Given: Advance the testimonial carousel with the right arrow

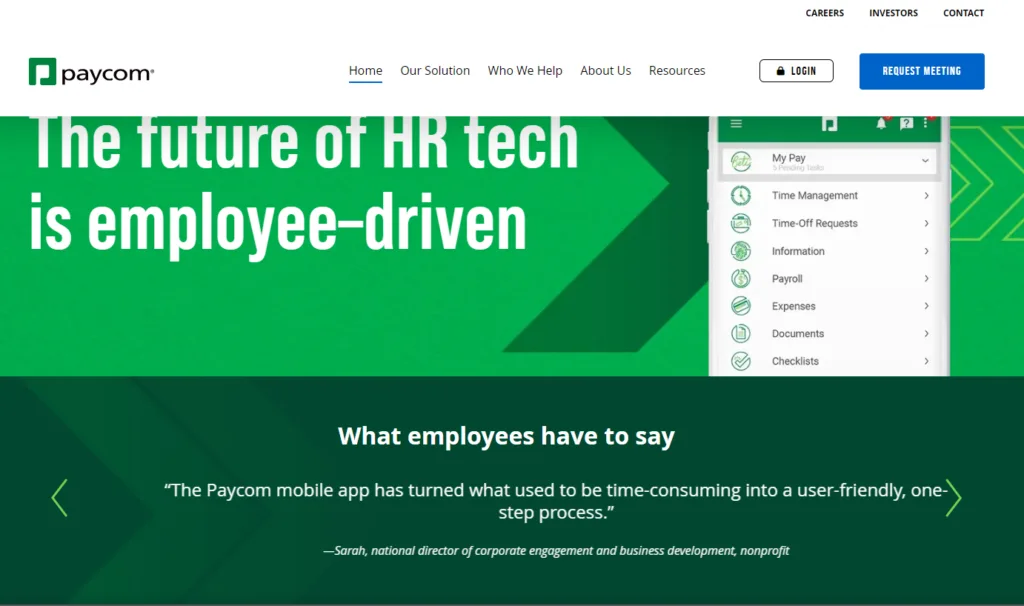Looking at the screenshot, I should [x=954, y=497].
